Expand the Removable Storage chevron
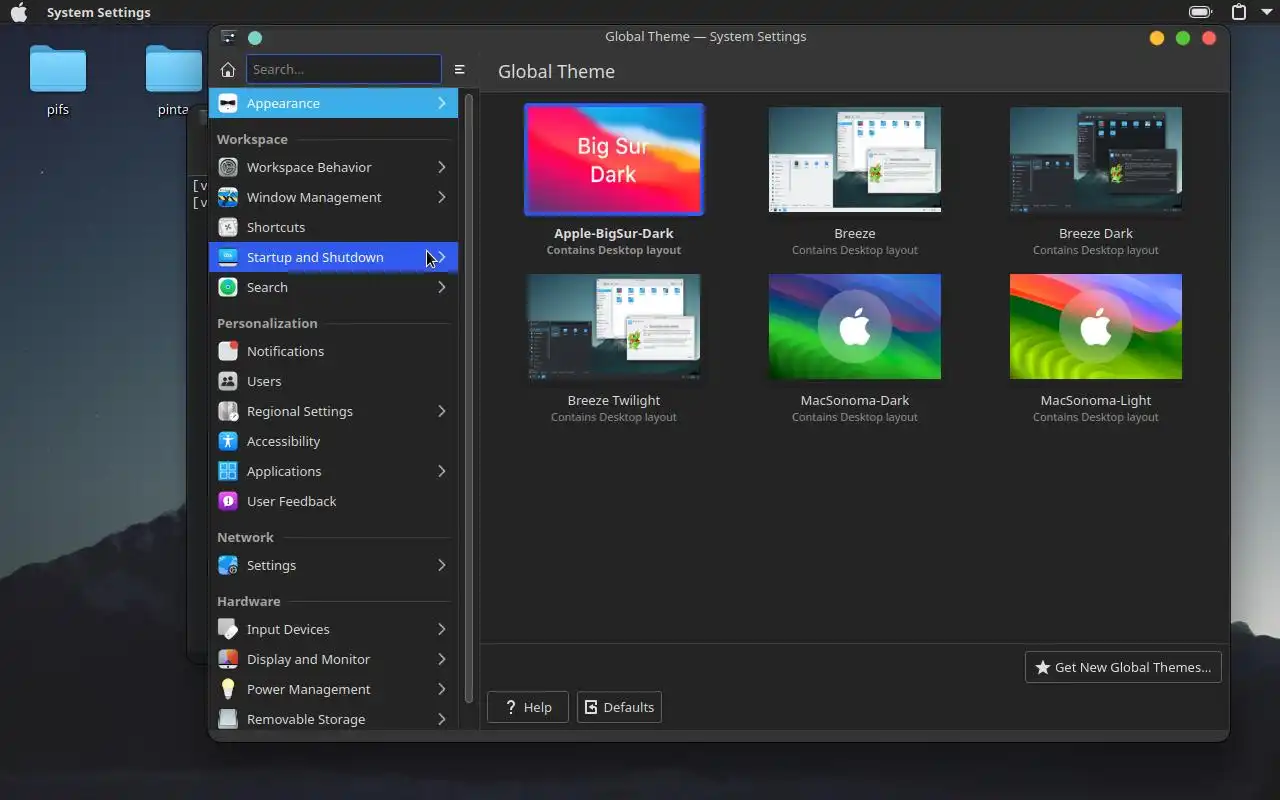 pyautogui.click(x=441, y=719)
